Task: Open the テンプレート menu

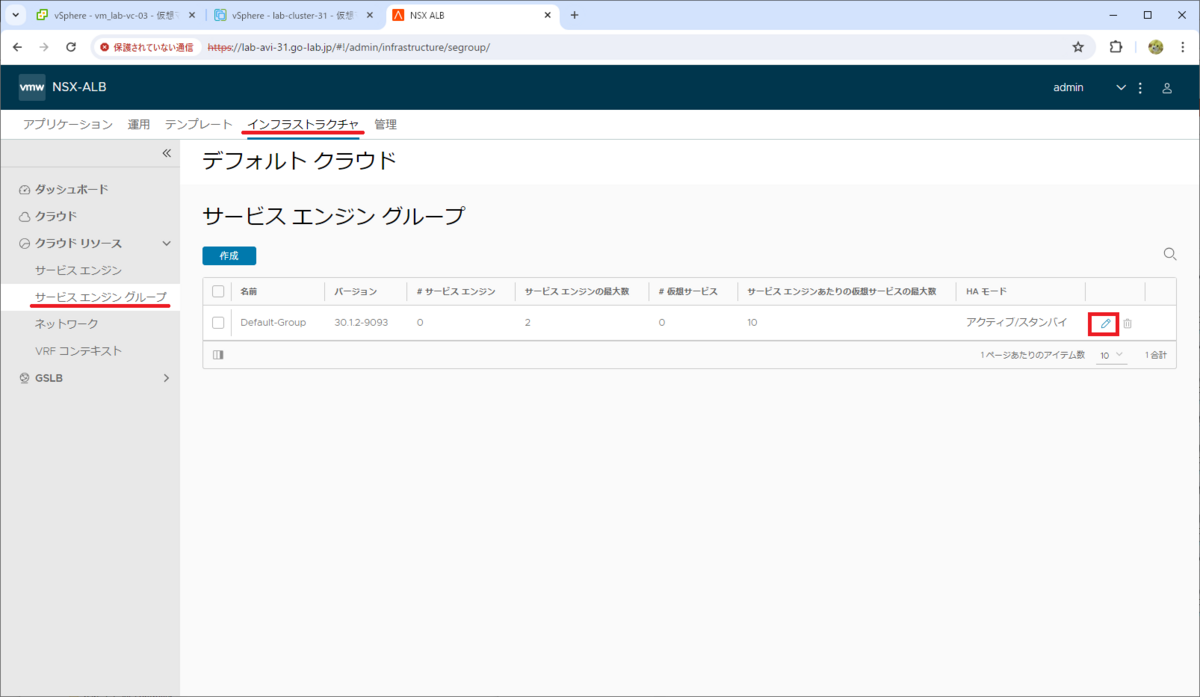Action: (199, 125)
